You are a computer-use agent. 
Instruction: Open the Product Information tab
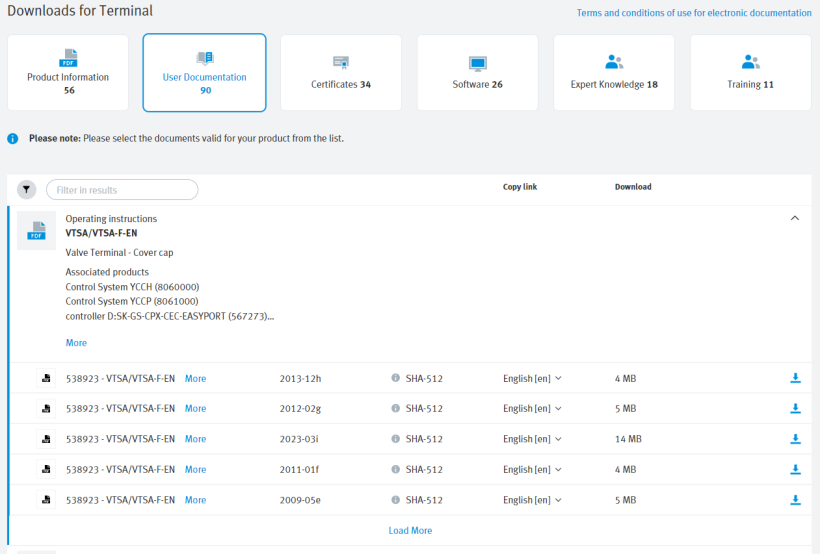tap(68, 73)
